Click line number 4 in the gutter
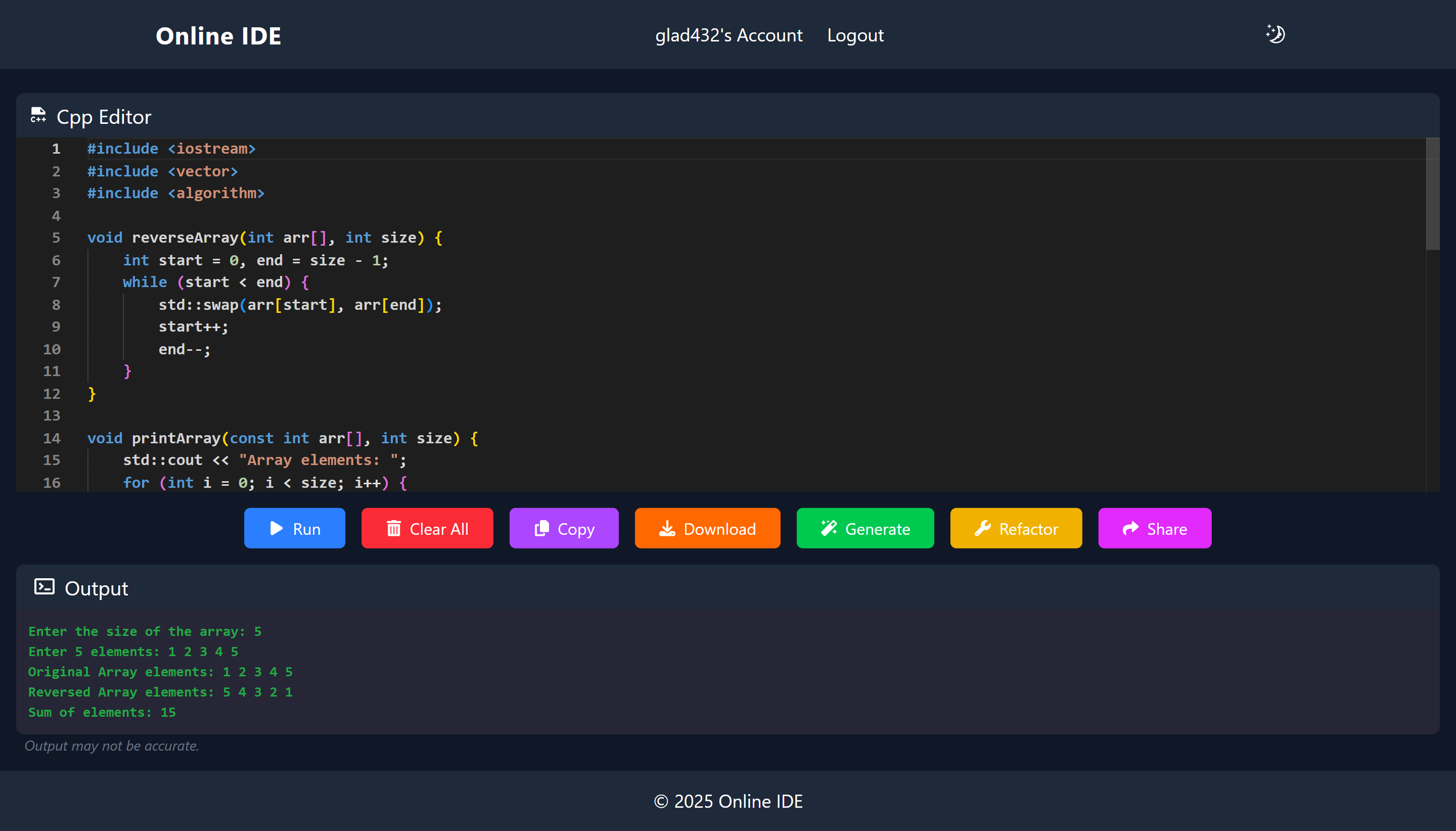1456x831 pixels. pos(56,216)
